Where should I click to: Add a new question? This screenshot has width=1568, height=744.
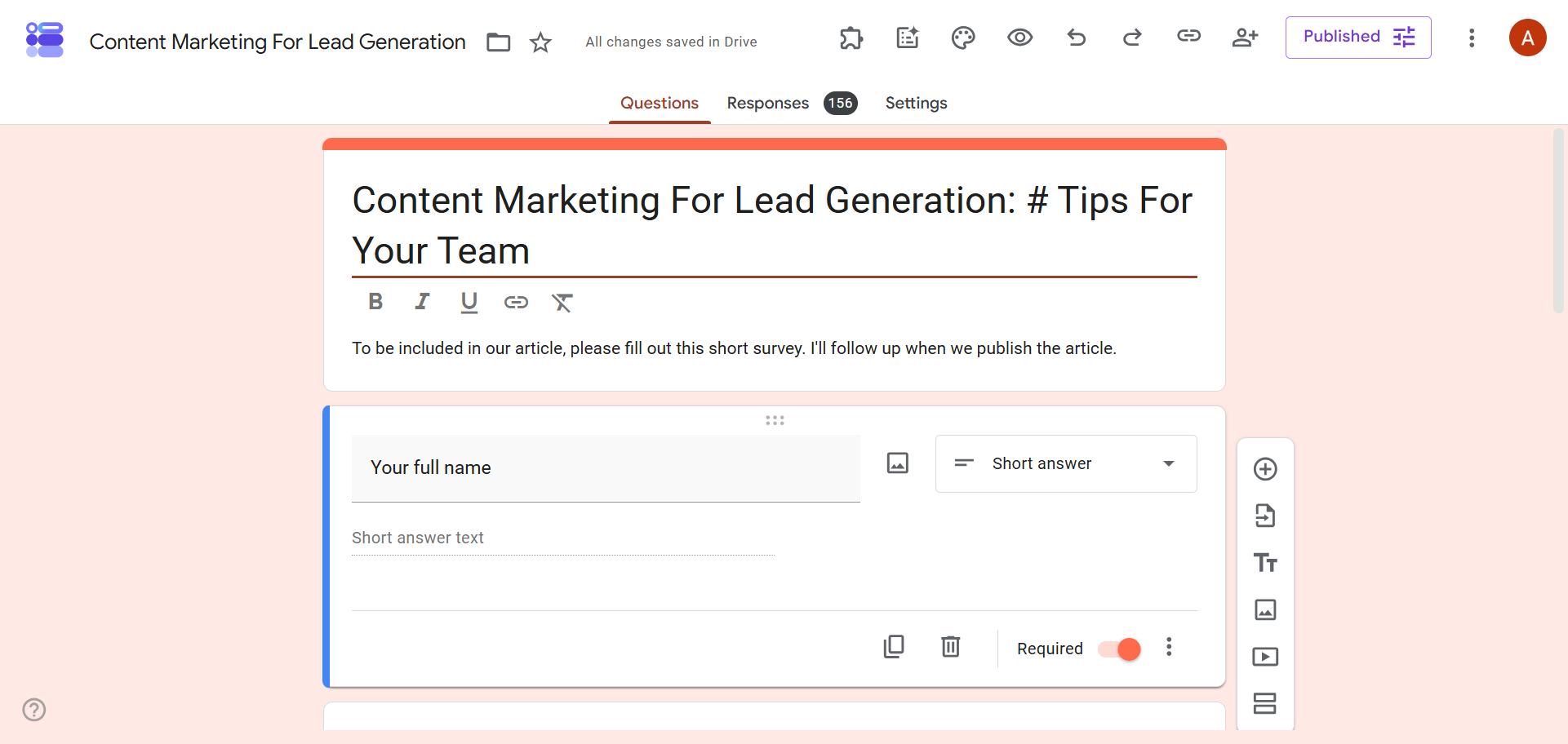coord(1265,469)
